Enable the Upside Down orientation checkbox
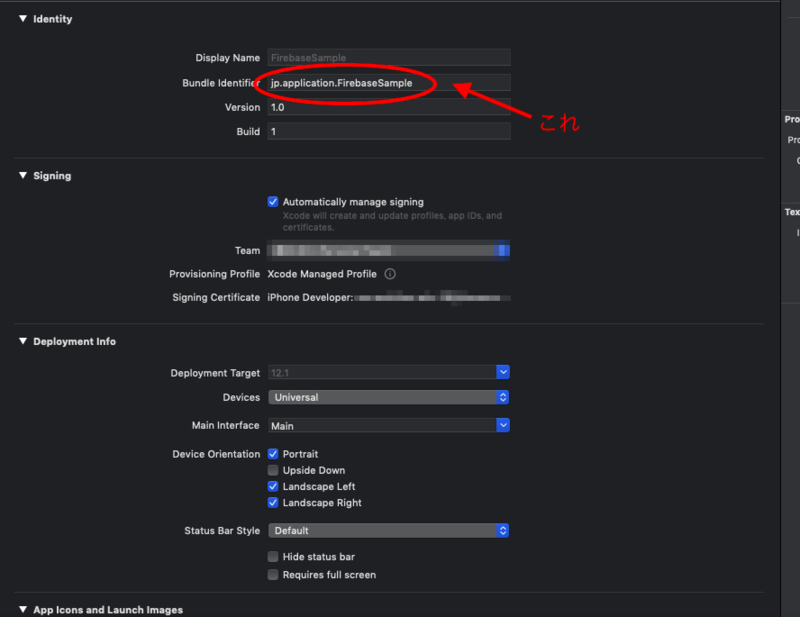Viewport: 800px width, 617px height. click(273, 470)
